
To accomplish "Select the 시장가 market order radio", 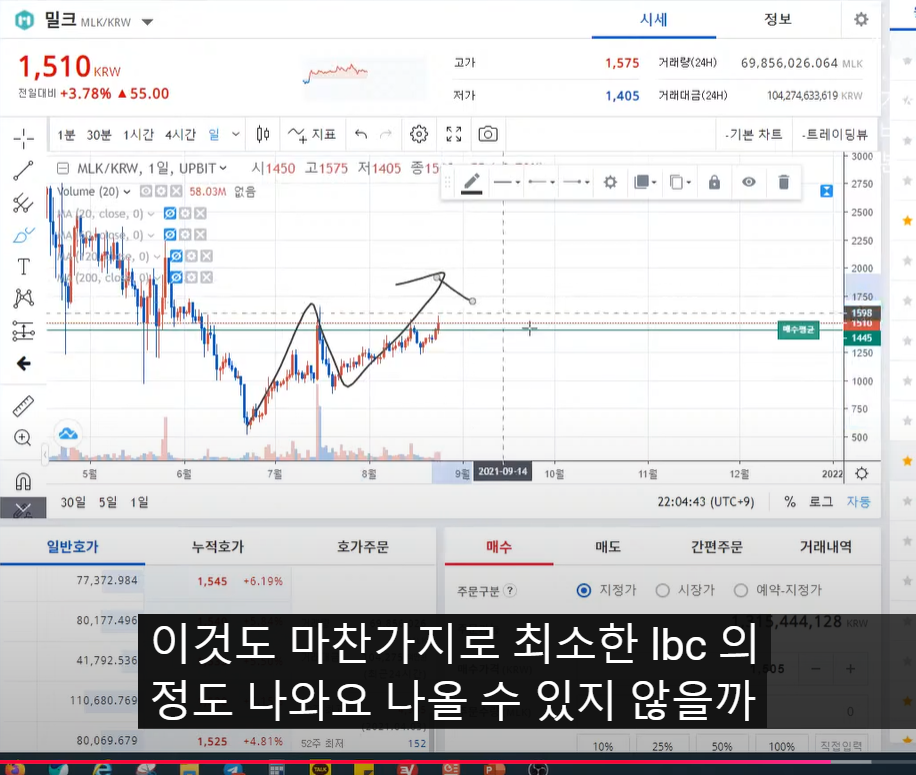I will pyautogui.click(x=662, y=590).
